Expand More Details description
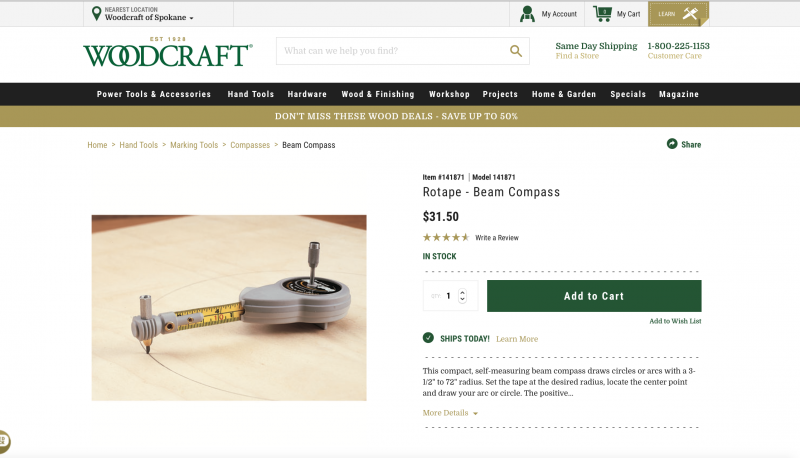The height and width of the screenshot is (458, 800). coord(450,413)
